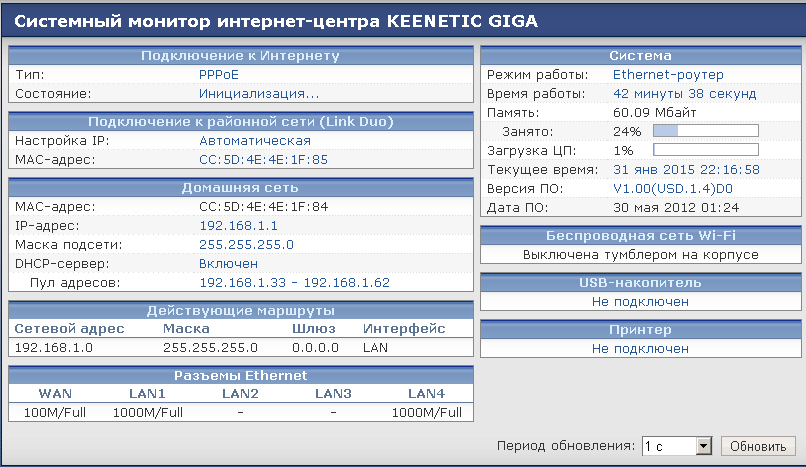The width and height of the screenshot is (806, 467).
Task: Click the 255.255.255.0 subnet mask link
Action: pos(246,245)
